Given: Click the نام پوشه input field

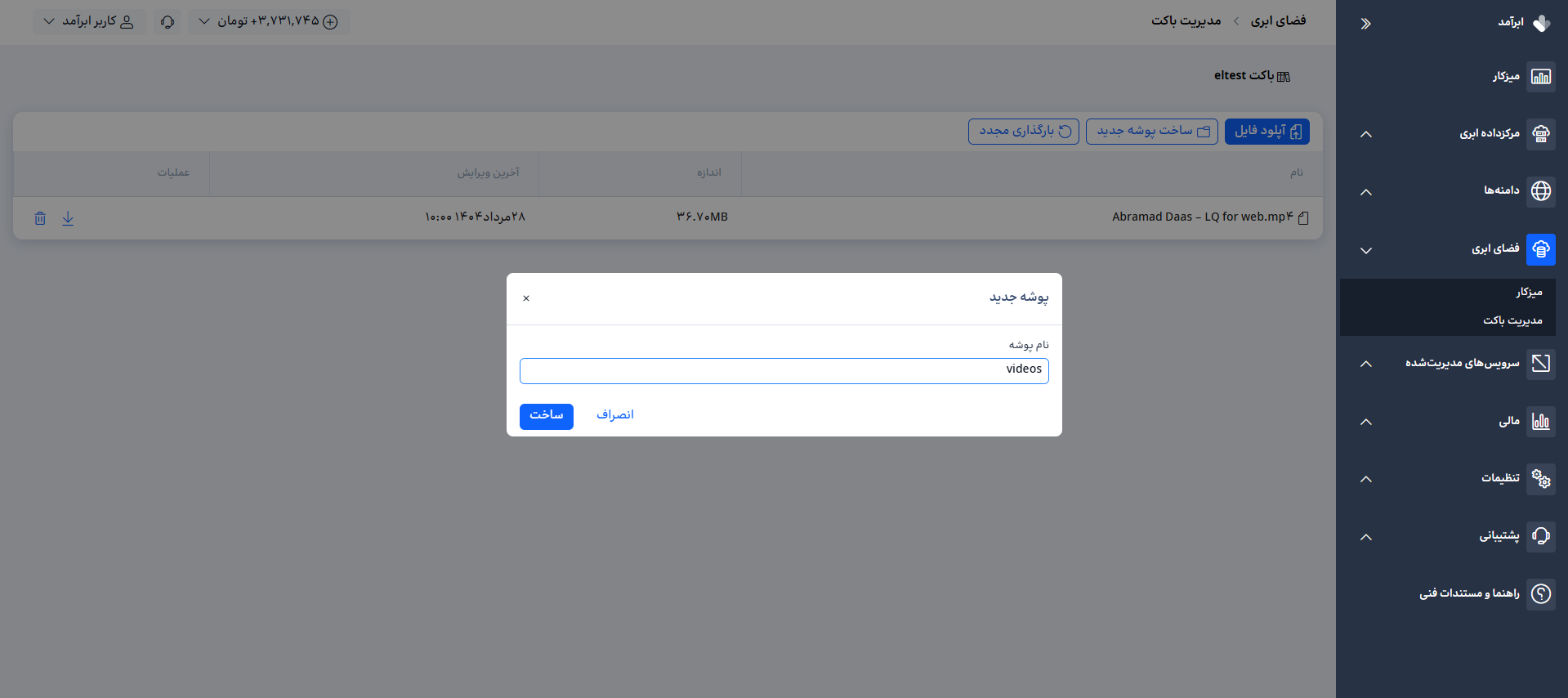Looking at the screenshot, I should (784, 371).
